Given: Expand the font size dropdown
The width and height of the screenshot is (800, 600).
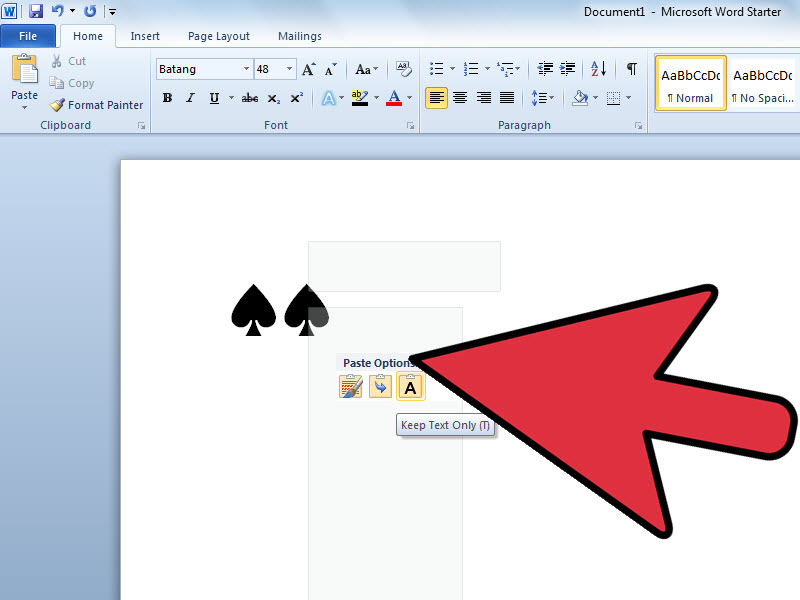Looking at the screenshot, I should click(289, 69).
